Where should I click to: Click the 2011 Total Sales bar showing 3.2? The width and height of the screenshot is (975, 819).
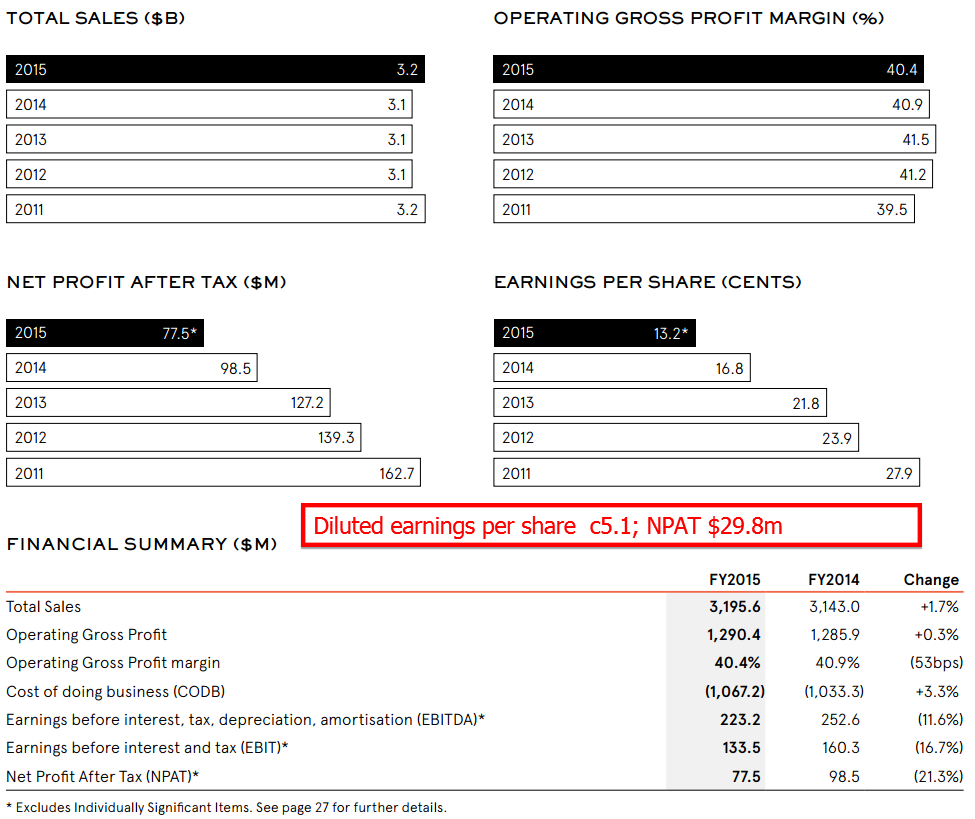[216, 210]
